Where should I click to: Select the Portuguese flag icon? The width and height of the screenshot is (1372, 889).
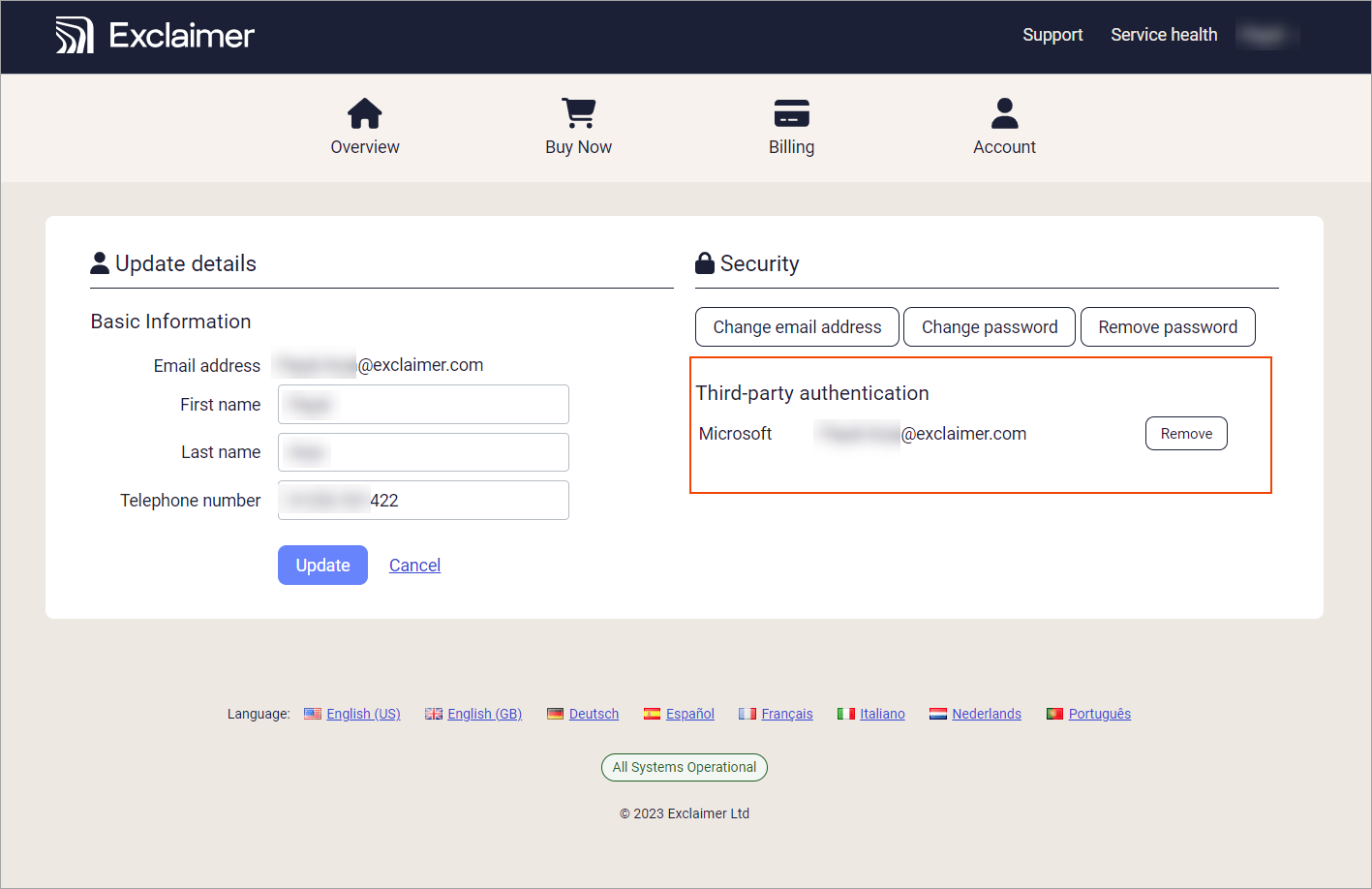tap(1054, 714)
